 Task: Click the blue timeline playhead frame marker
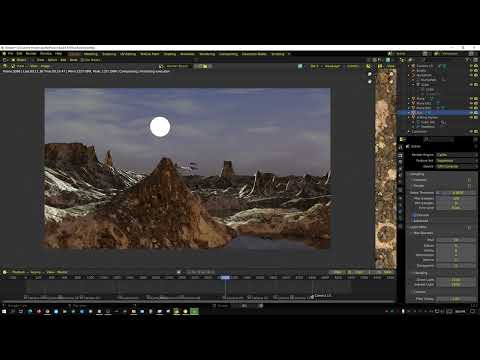click(x=225, y=277)
